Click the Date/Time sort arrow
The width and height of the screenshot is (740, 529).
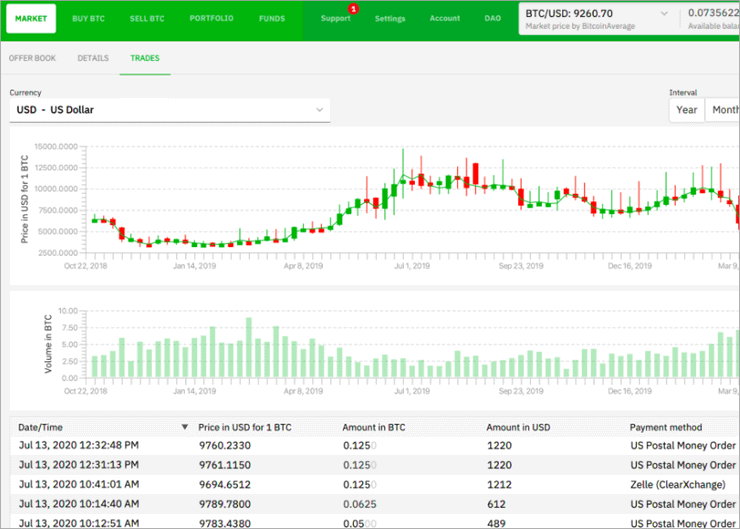tap(184, 427)
